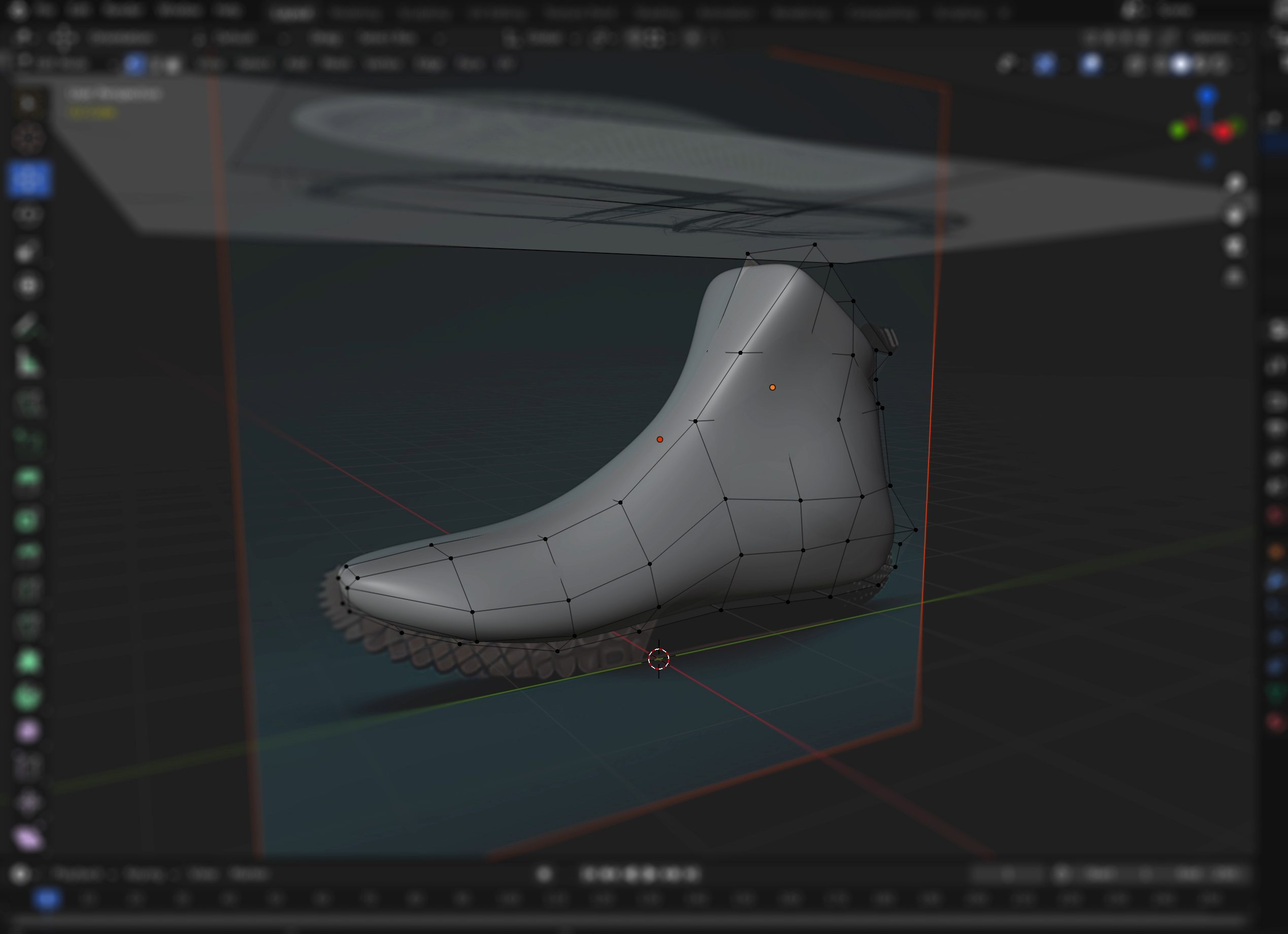
Task: Click the zoom magnifier navigation icon
Action: point(1235,183)
